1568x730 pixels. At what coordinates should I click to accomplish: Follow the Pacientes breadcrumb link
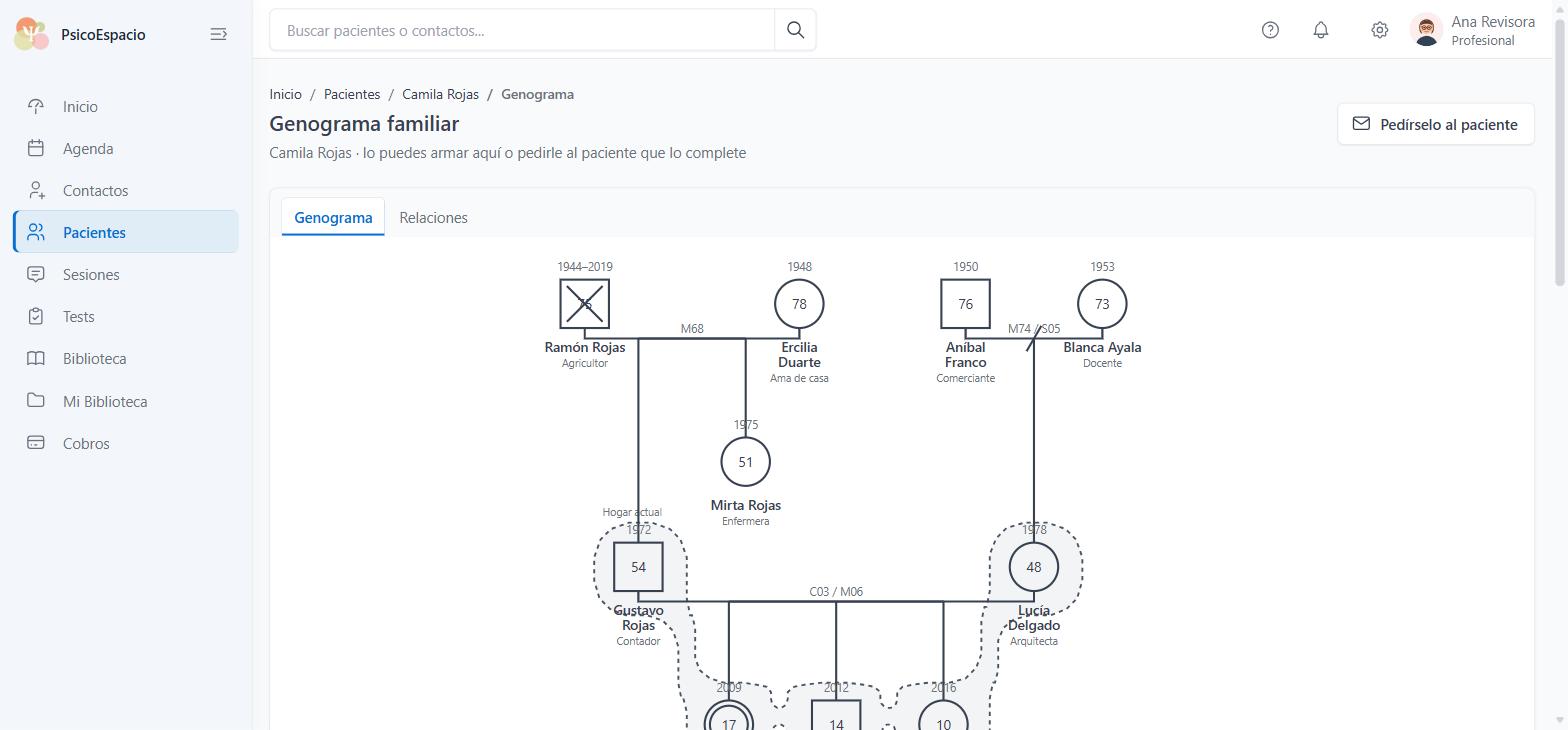coord(352,94)
